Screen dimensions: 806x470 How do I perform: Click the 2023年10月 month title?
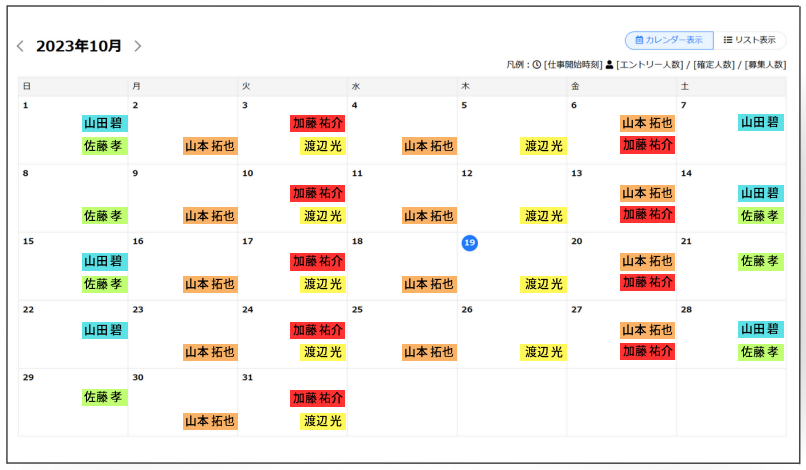pos(79,46)
